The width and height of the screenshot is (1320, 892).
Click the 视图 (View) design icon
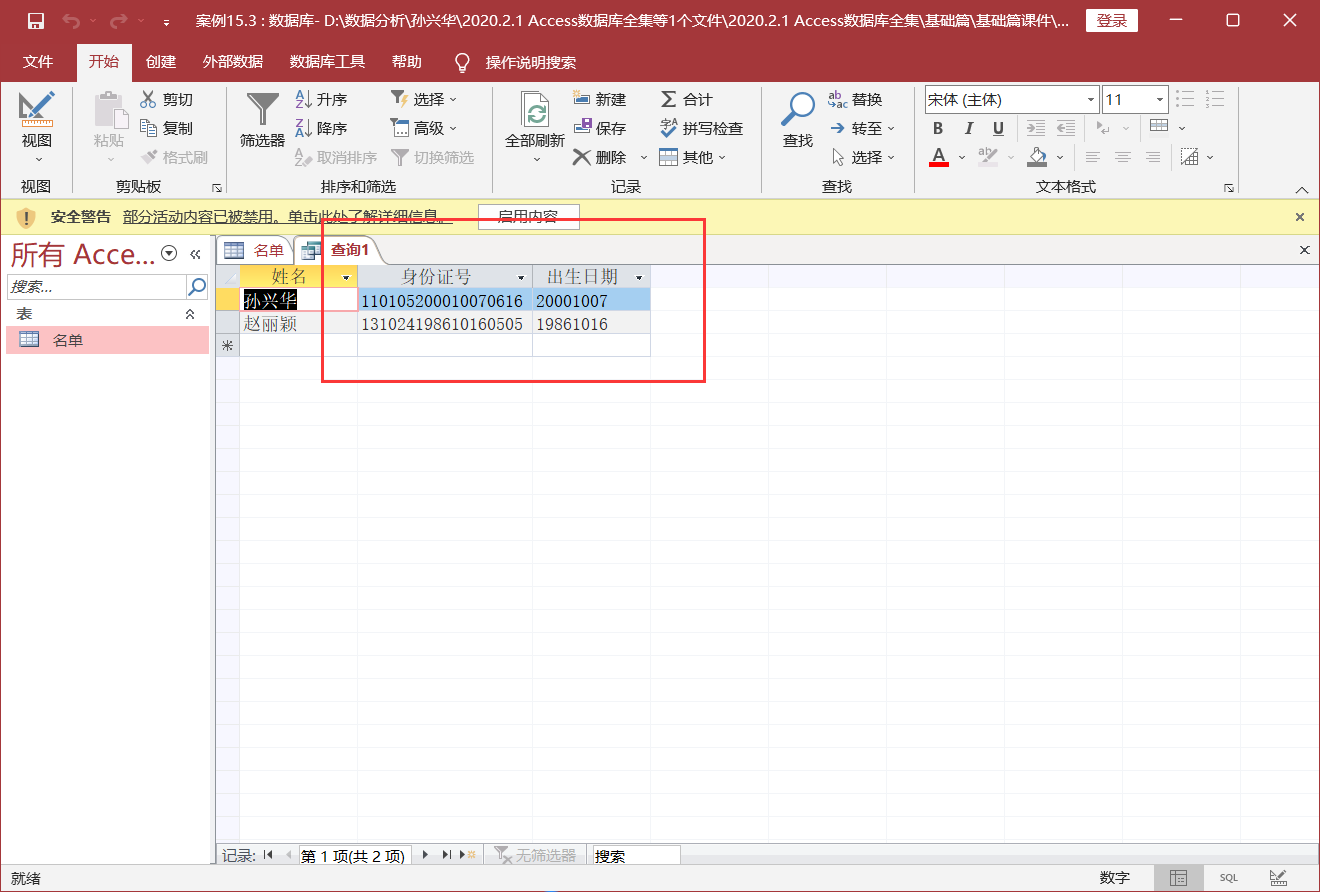37,108
